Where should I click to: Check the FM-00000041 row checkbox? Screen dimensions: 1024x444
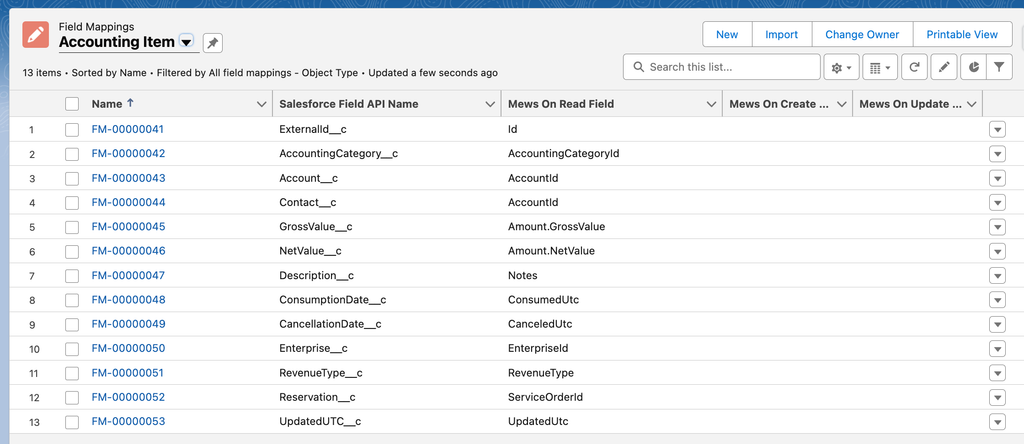72,130
